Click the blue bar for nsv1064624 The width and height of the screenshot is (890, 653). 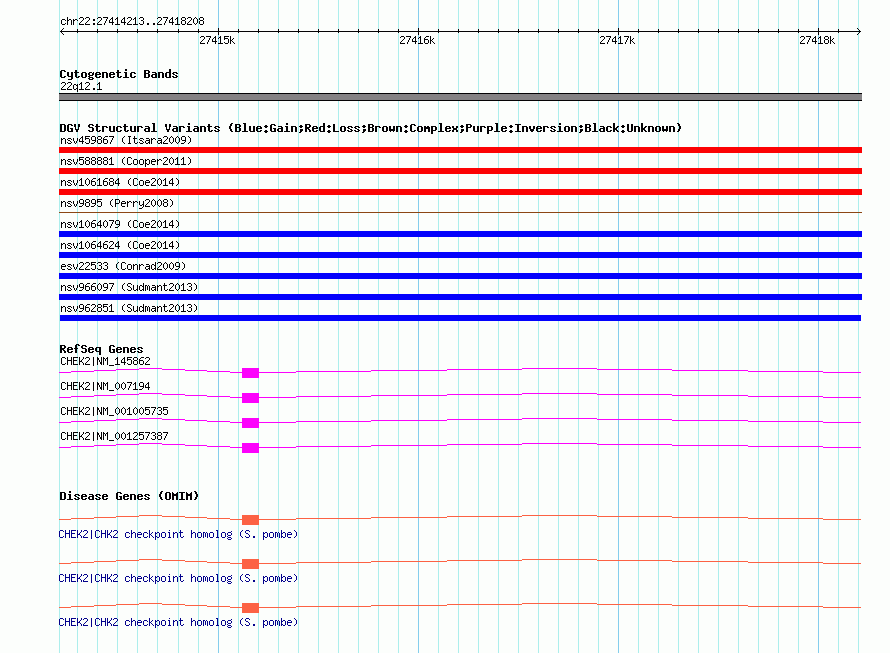click(460, 255)
